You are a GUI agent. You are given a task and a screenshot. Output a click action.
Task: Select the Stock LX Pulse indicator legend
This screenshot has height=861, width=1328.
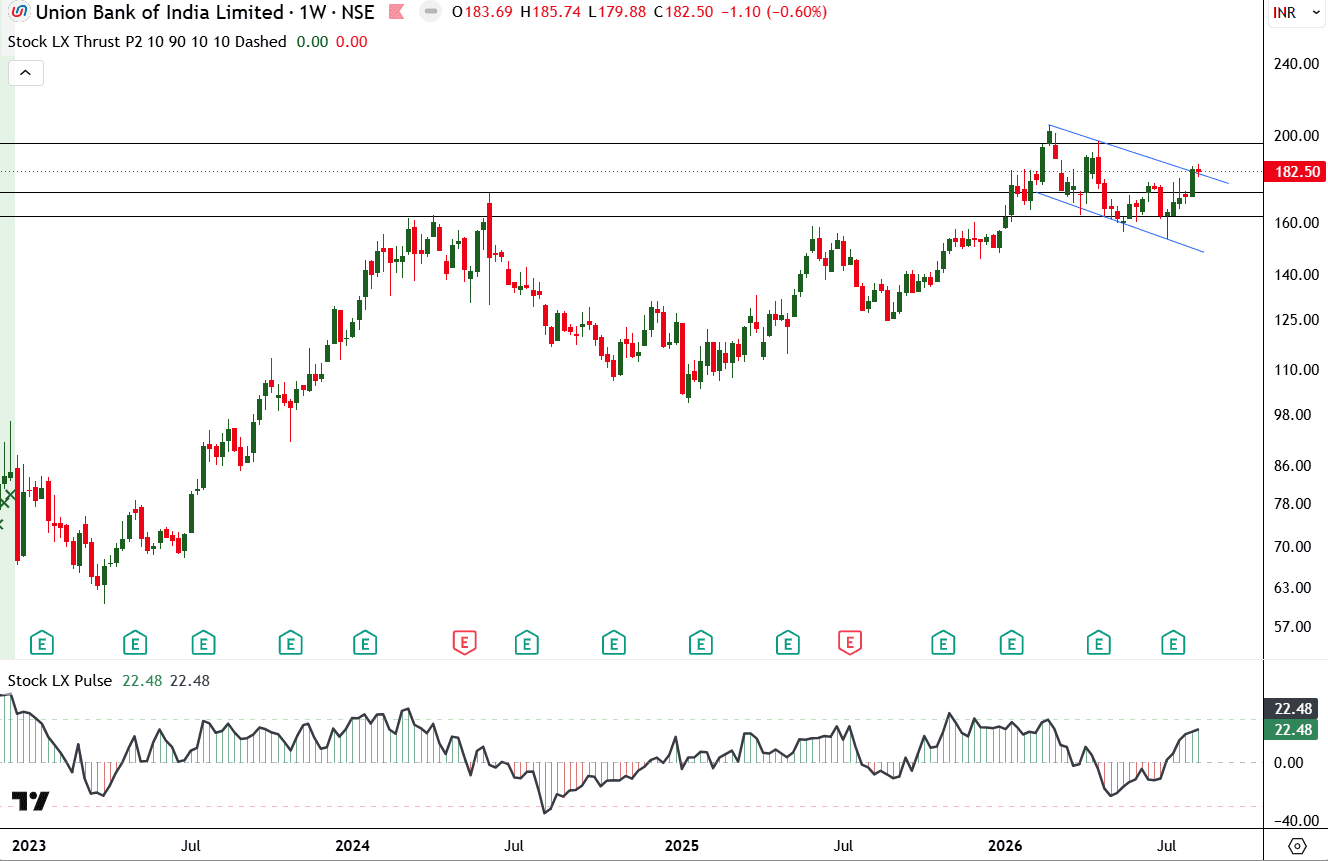pyautogui.click(x=60, y=681)
